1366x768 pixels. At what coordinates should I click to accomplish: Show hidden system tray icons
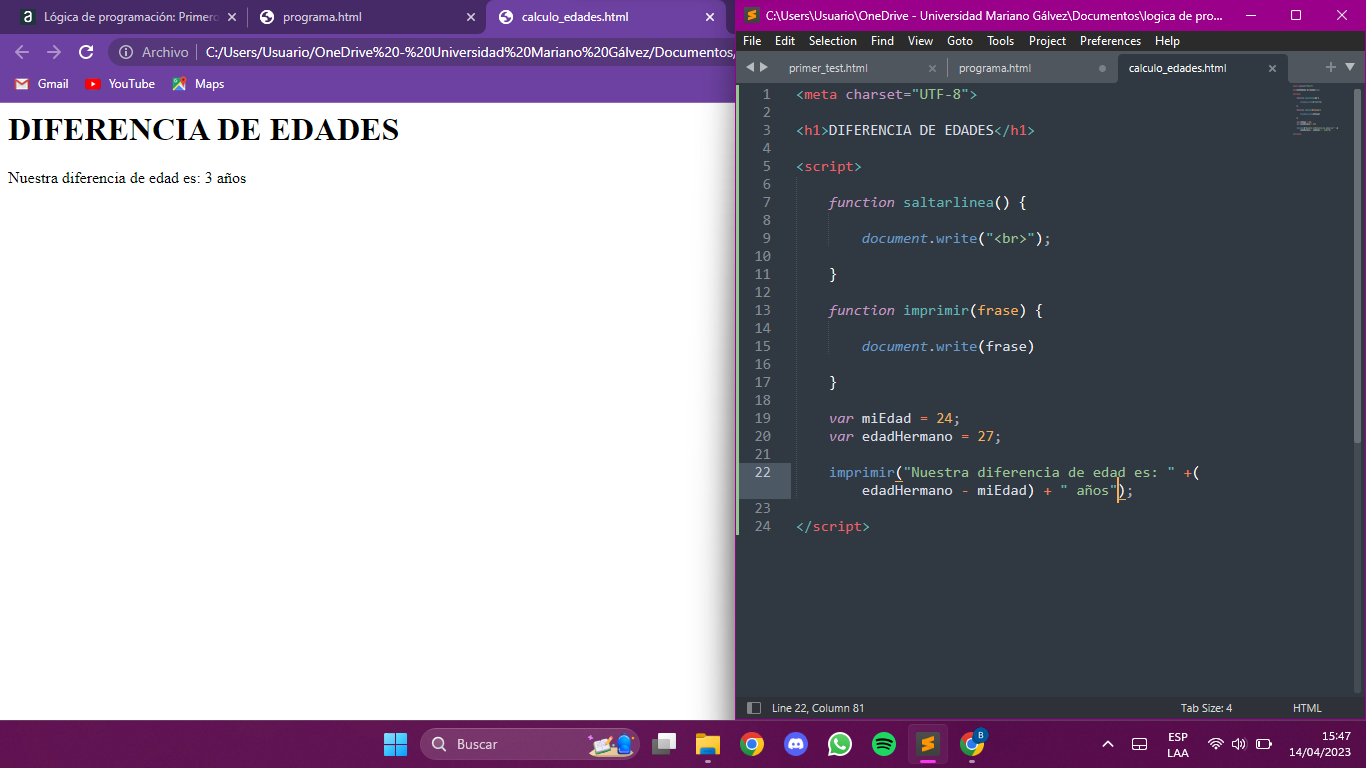(x=1107, y=744)
